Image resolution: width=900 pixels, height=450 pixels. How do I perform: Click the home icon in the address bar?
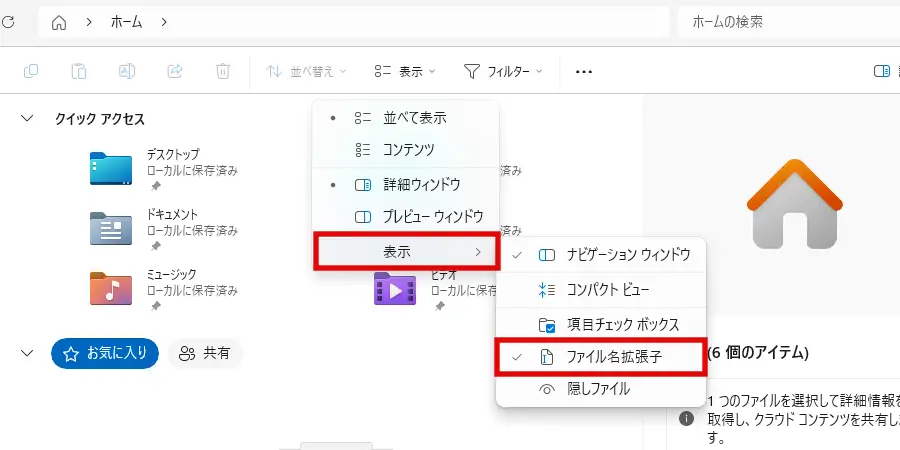coord(59,22)
